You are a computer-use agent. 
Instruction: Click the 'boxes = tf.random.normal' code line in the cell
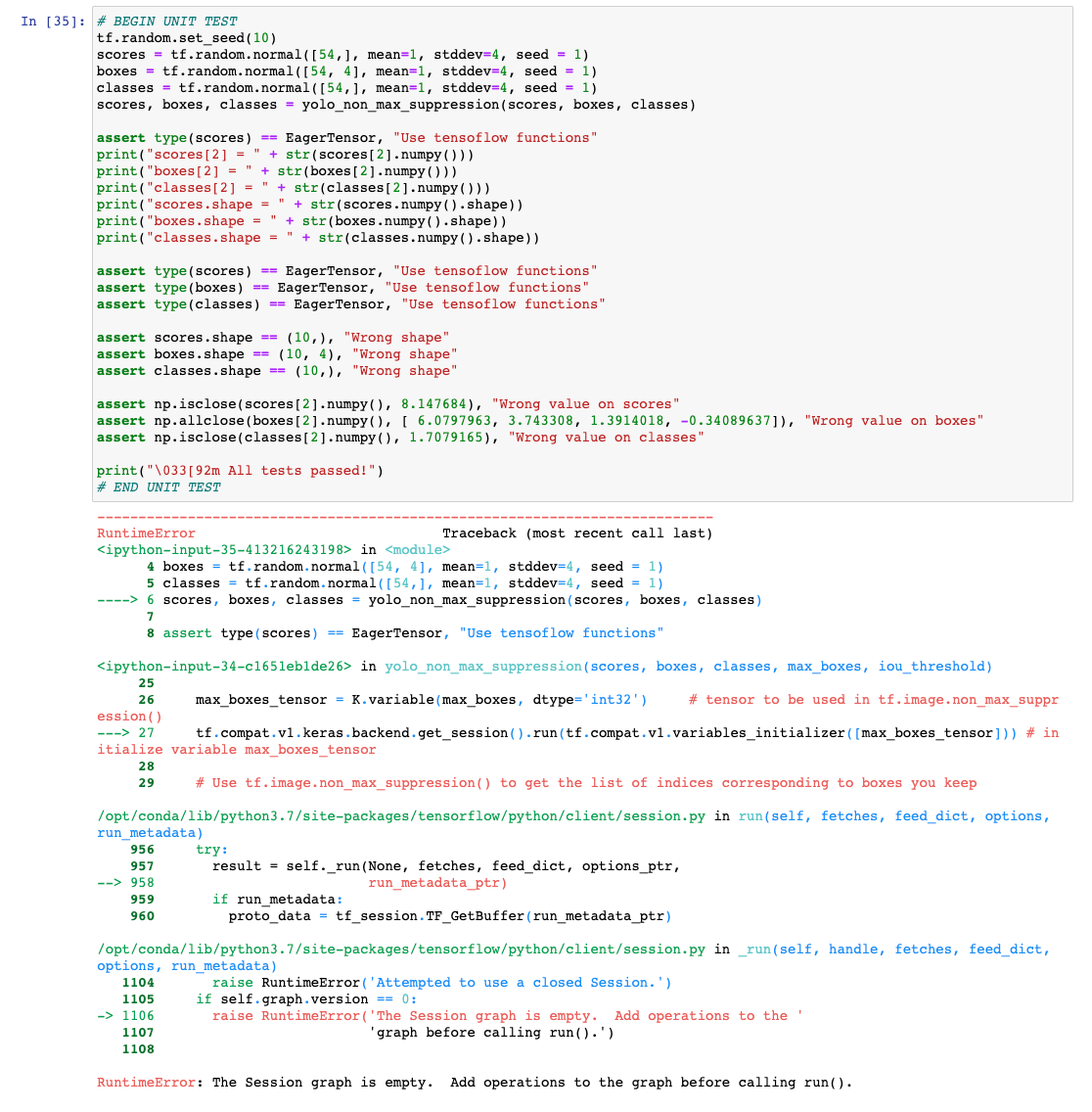click(346, 70)
